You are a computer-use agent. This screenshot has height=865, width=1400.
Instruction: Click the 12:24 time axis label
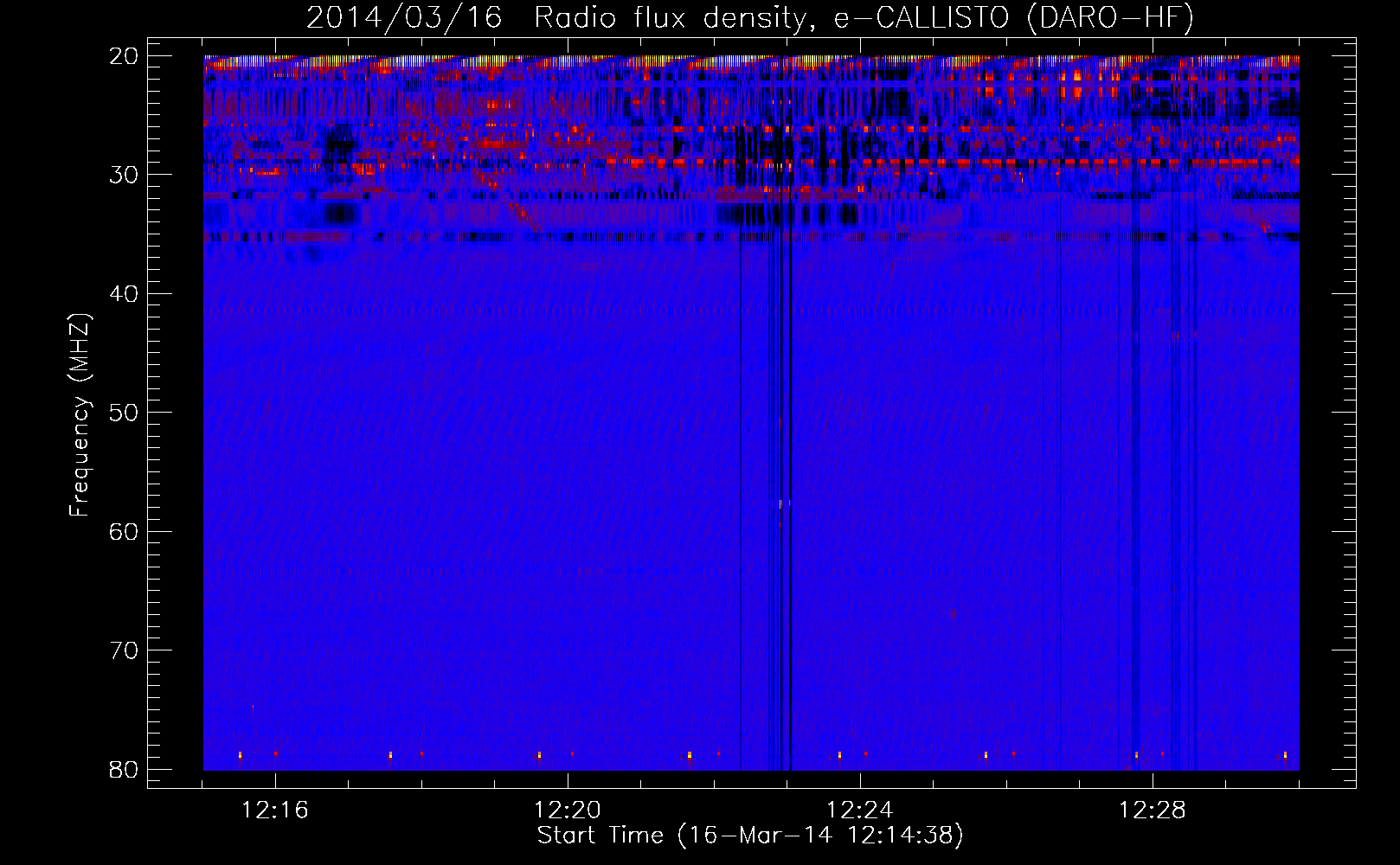pyautogui.click(x=860, y=811)
